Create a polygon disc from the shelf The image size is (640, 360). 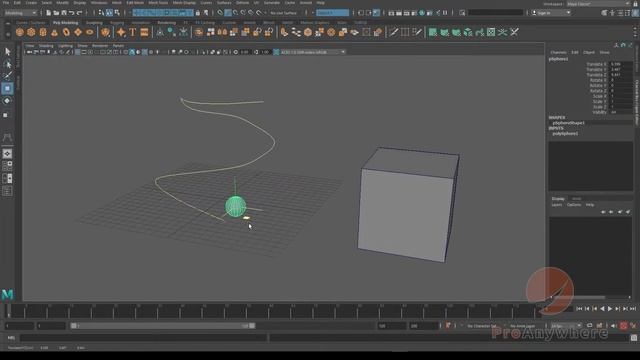pos(90,32)
